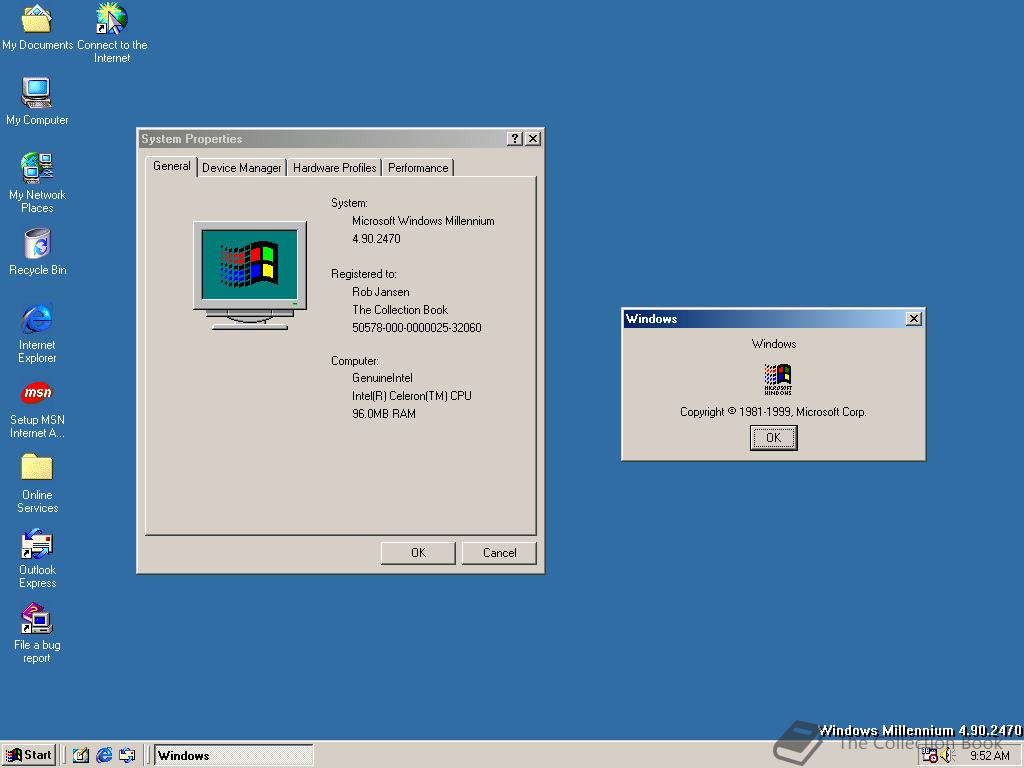Image resolution: width=1024 pixels, height=768 pixels.
Task: Open the Performance tab
Action: pos(418,168)
